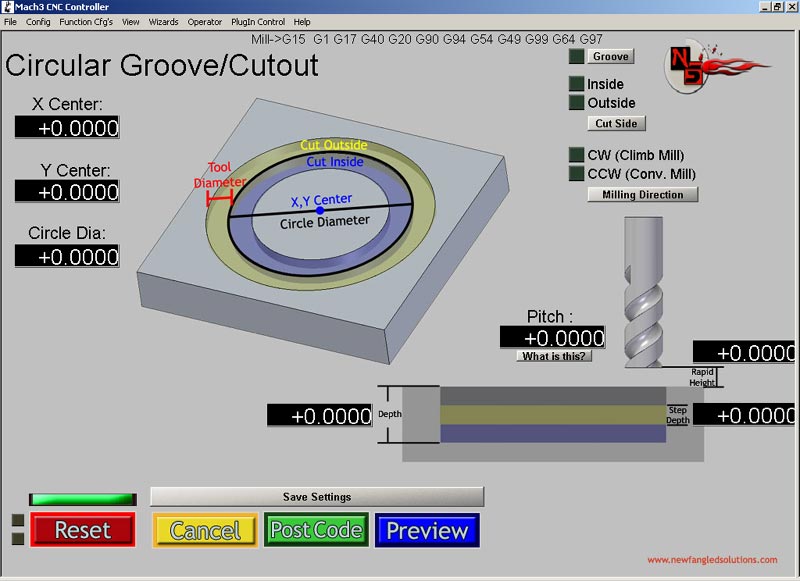Select the Rapid Height value field
The height and width of the screenshot is (581, 800).
[743, 352]
